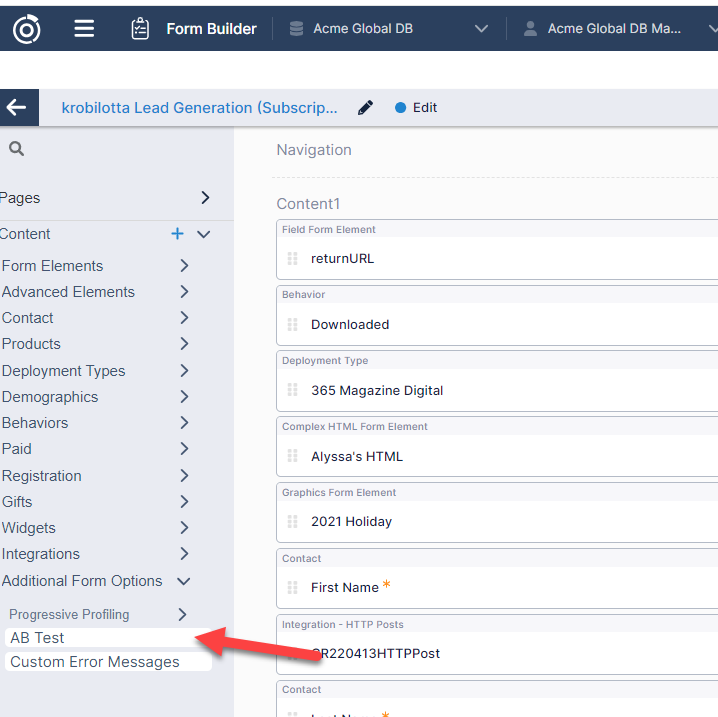Select AB Test option
This screenshot has width=718, height=717.
(x=38, y=637)
